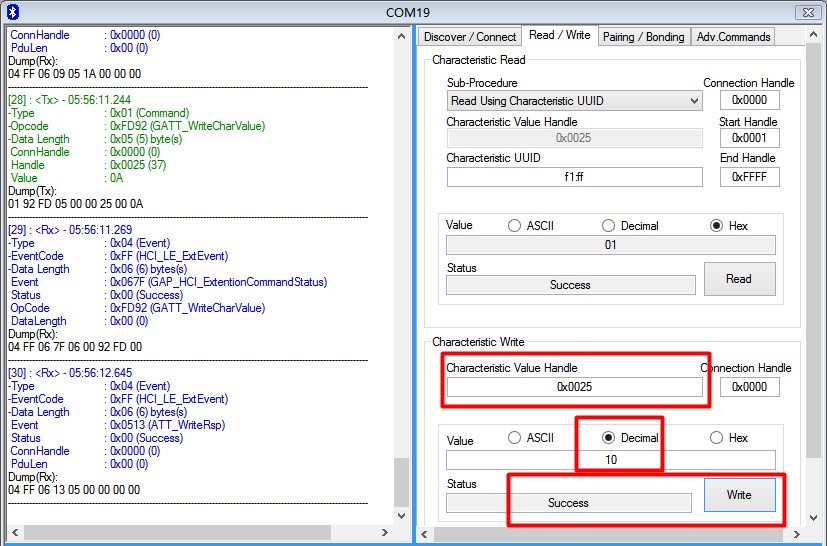Click right panel horizontal scroll right arrow
This screenshot has height=546, width=827.
[x=797, y=534]
